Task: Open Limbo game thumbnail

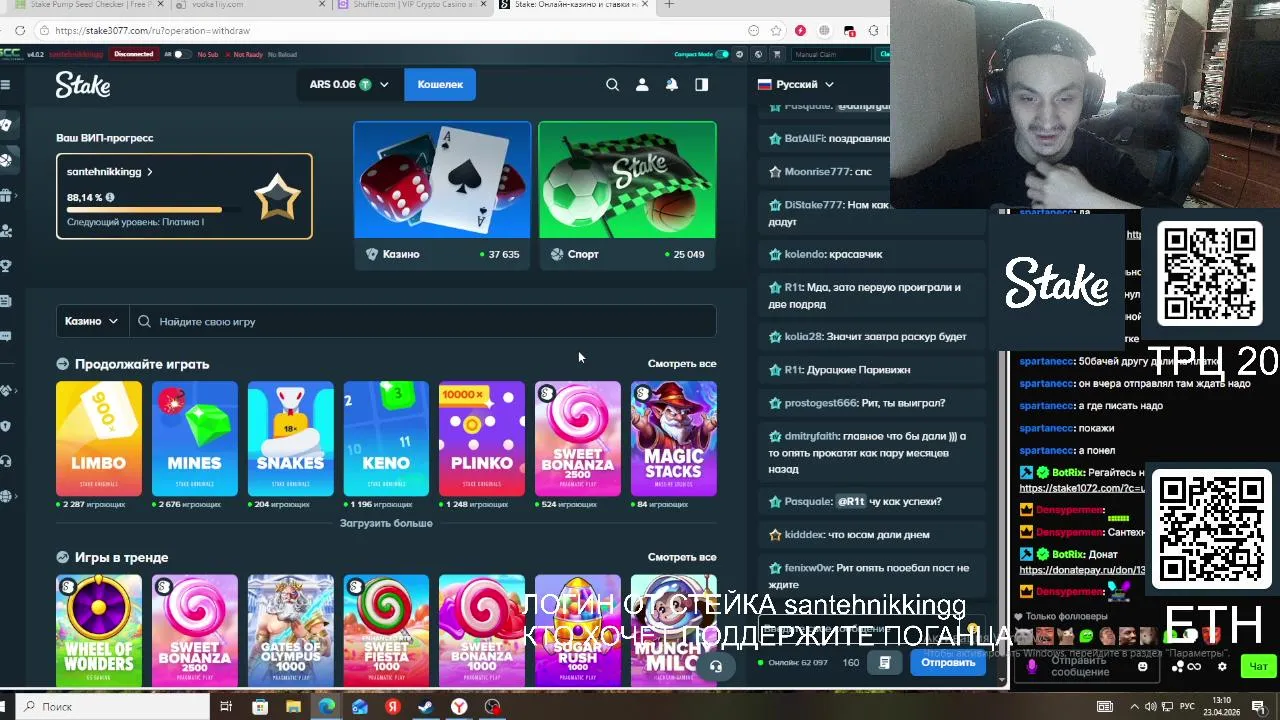Action: [x=99, y=438]
